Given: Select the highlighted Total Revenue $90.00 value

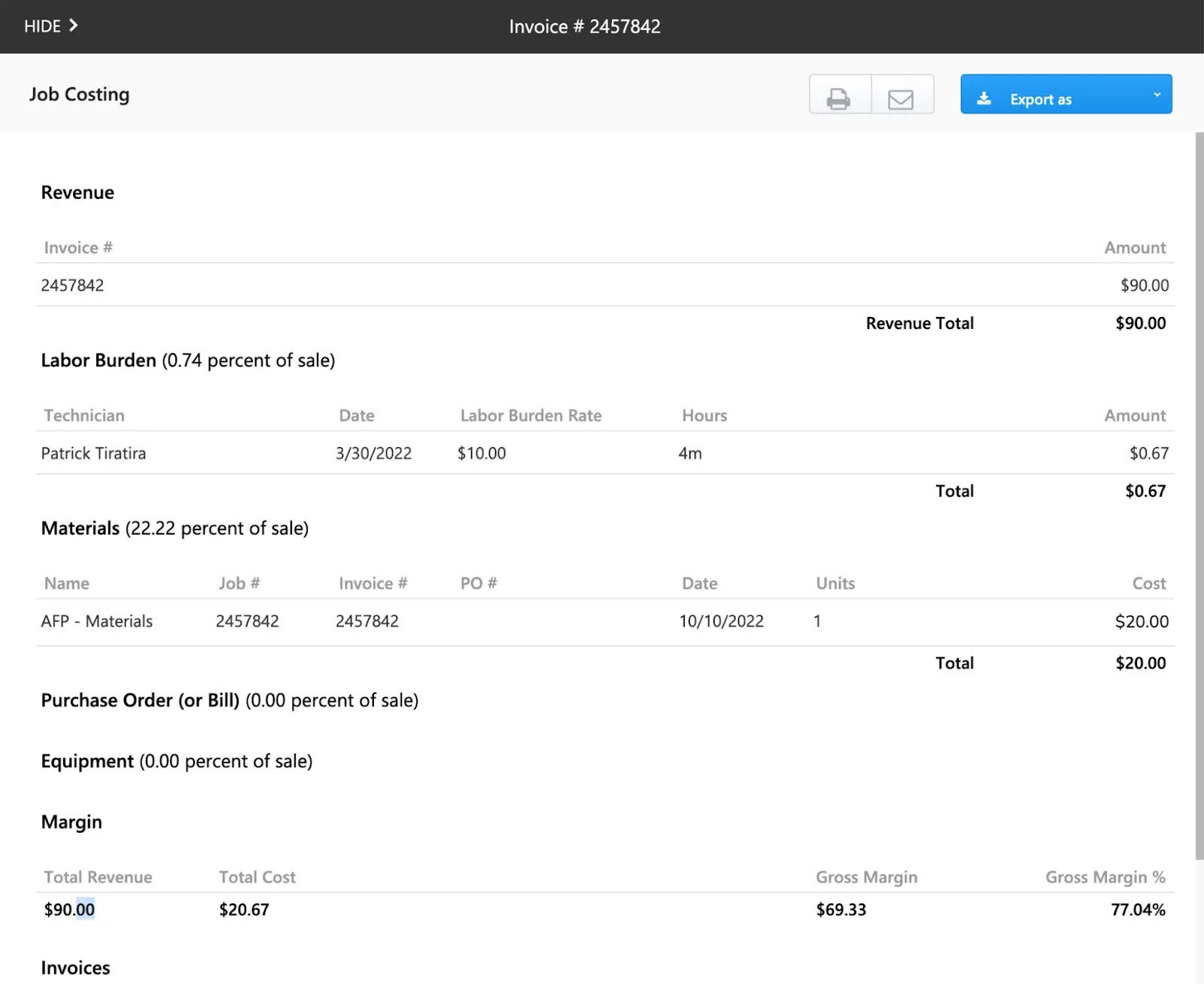Looking at the screenshot, I should pos(68,909).
